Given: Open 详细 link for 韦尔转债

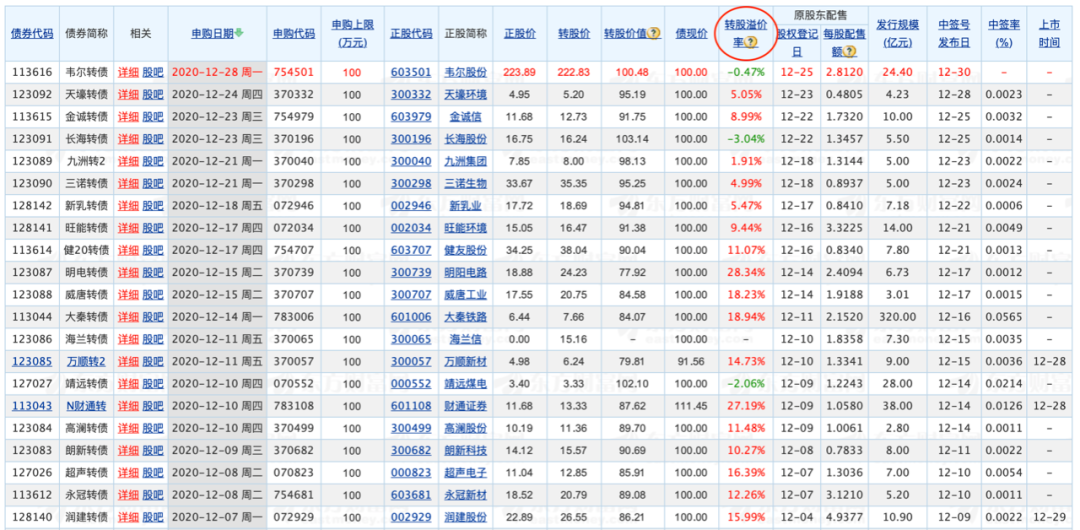Looking at the screenshot, I should [x=128, y=72].
